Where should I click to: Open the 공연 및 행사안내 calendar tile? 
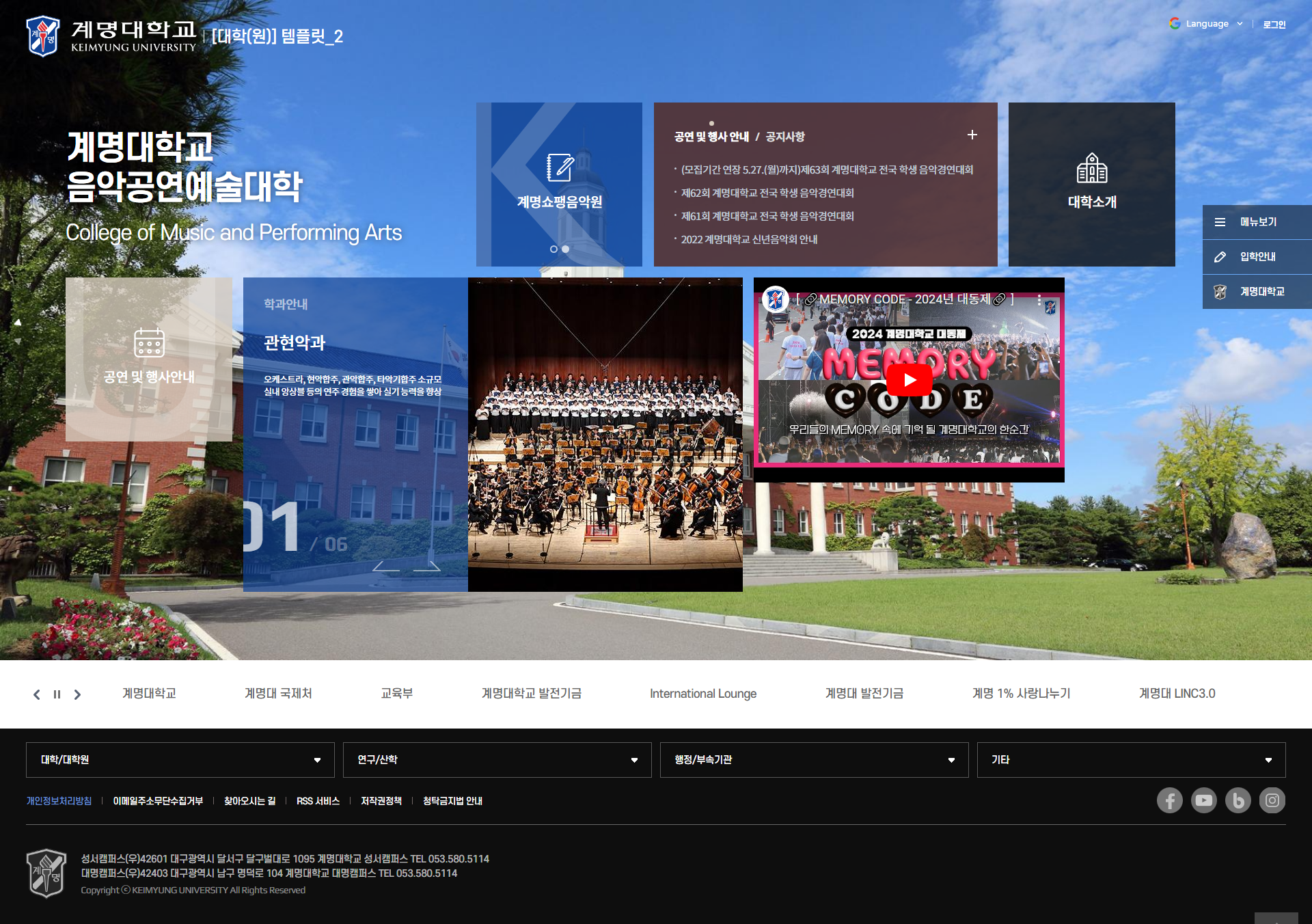click(x=149, y=359)
